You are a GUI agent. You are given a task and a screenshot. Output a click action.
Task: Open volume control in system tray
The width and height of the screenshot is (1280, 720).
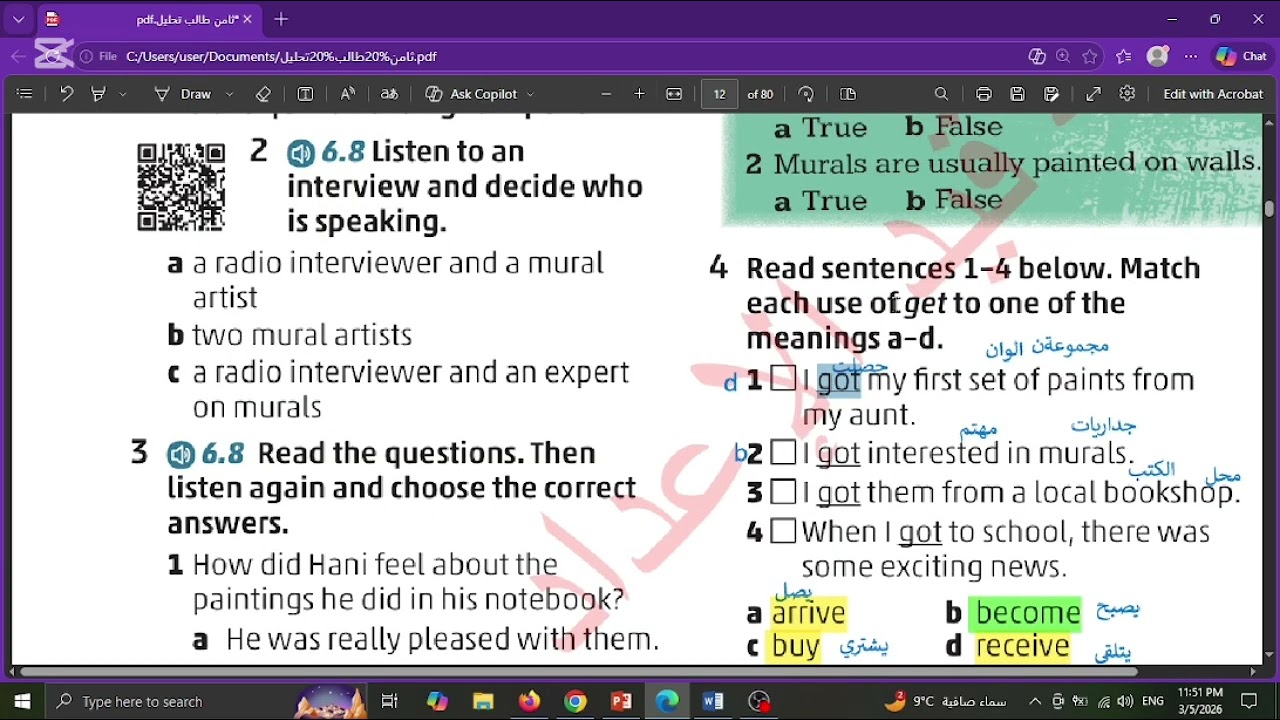(x=1125, y=701)
